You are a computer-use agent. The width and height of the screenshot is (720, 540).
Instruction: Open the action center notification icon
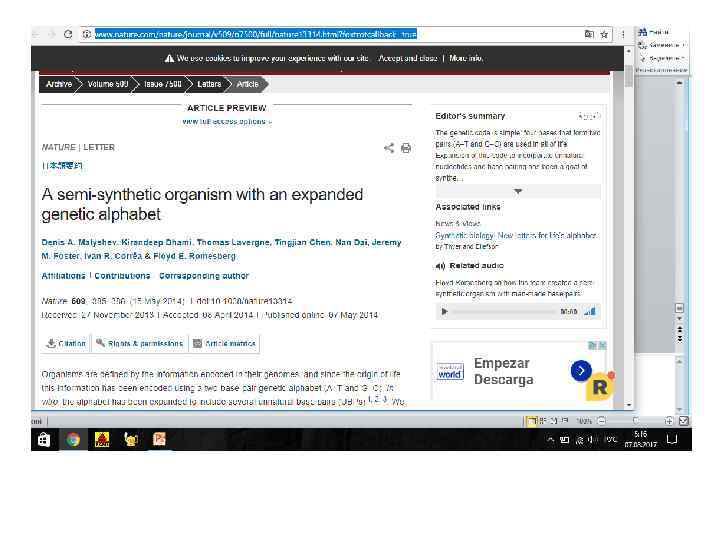(x=672, y=439)
